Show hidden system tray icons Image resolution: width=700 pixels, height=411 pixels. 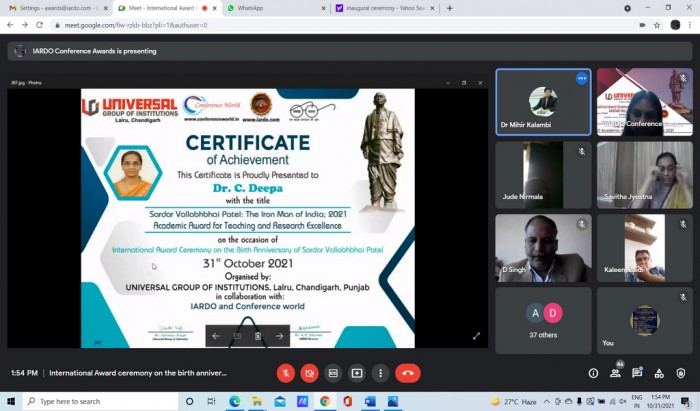(546, 402)
